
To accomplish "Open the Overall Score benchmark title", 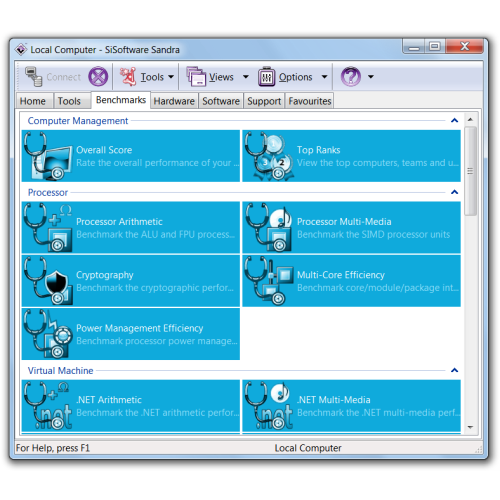I will click(104, 150).
